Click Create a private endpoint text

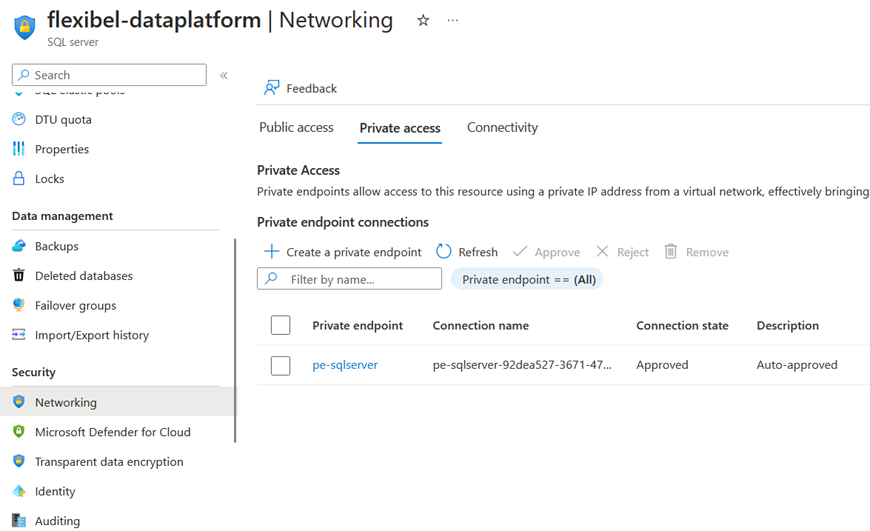pos(354,252)
